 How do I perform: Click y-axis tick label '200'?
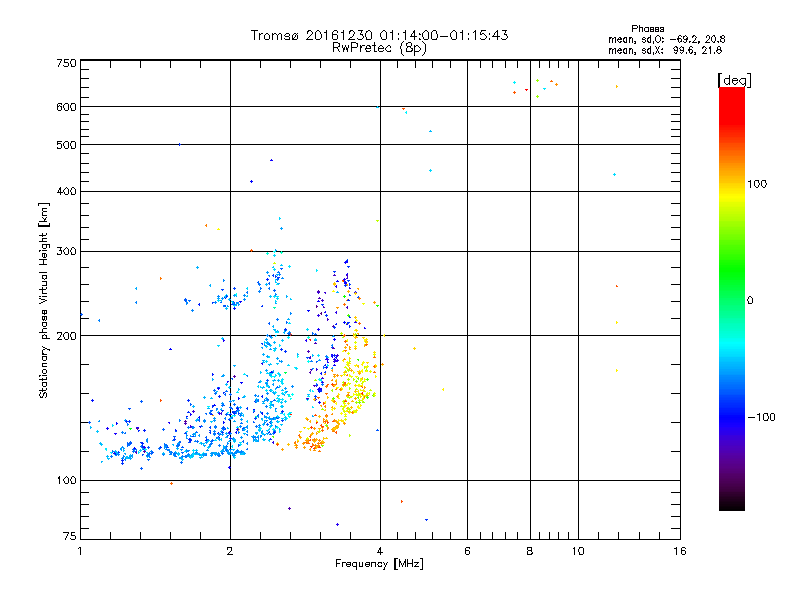66,336
